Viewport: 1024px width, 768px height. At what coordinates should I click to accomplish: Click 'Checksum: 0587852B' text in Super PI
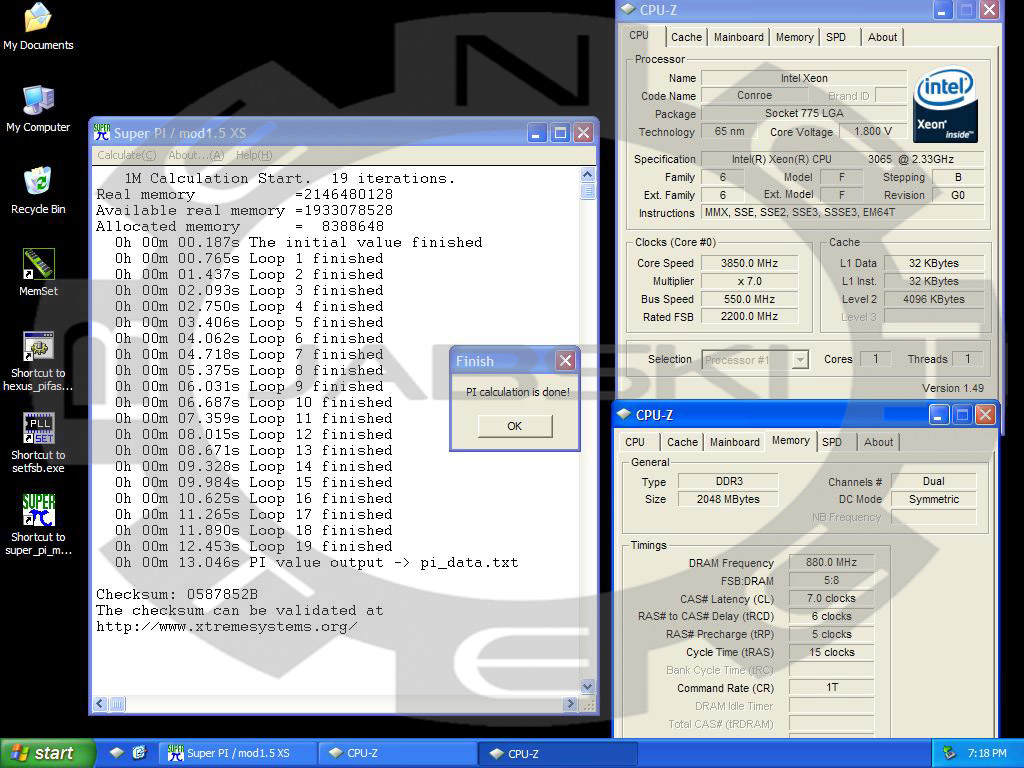coord(177,594)
